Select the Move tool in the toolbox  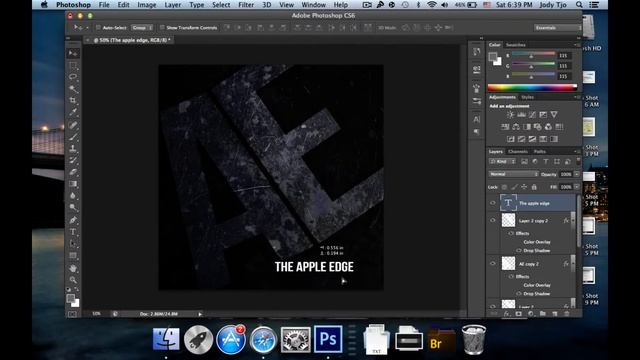73,53
